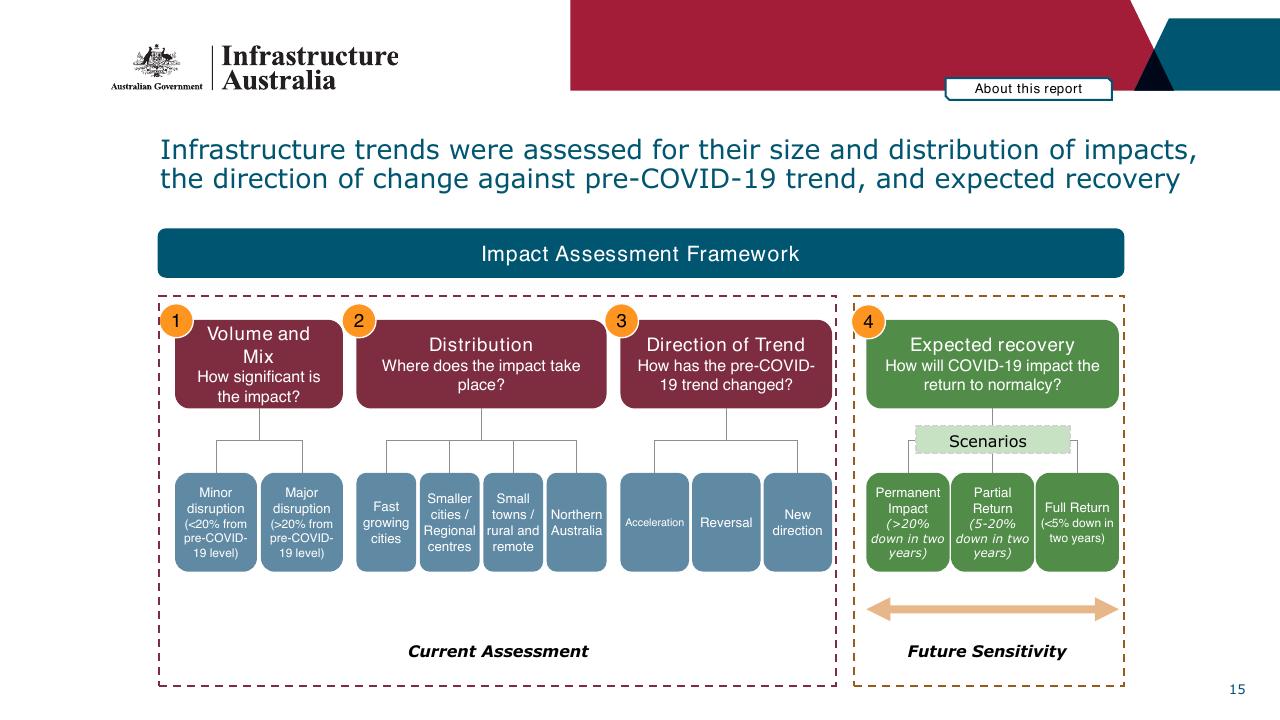This screenshot has width=1280, height=720.
Task: Pick the Northern Australia tile
Action: tap(577, 522)
